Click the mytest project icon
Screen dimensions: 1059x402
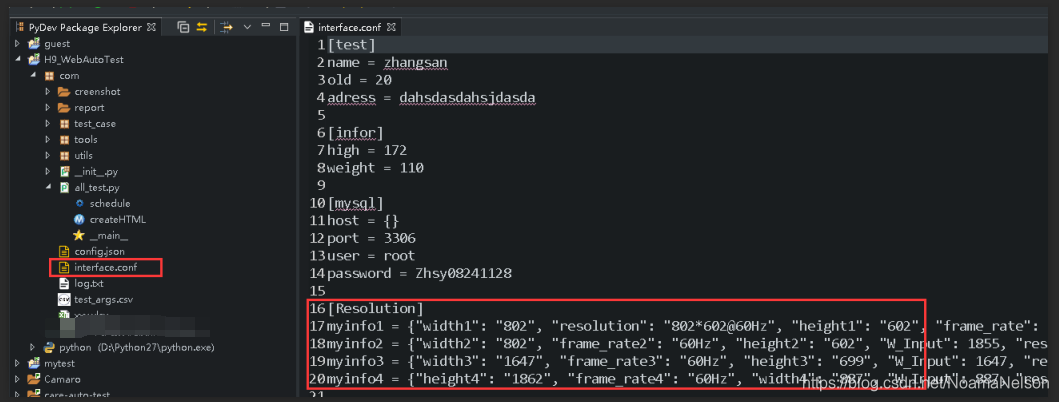pyautogui.click(x=33, y=363)
